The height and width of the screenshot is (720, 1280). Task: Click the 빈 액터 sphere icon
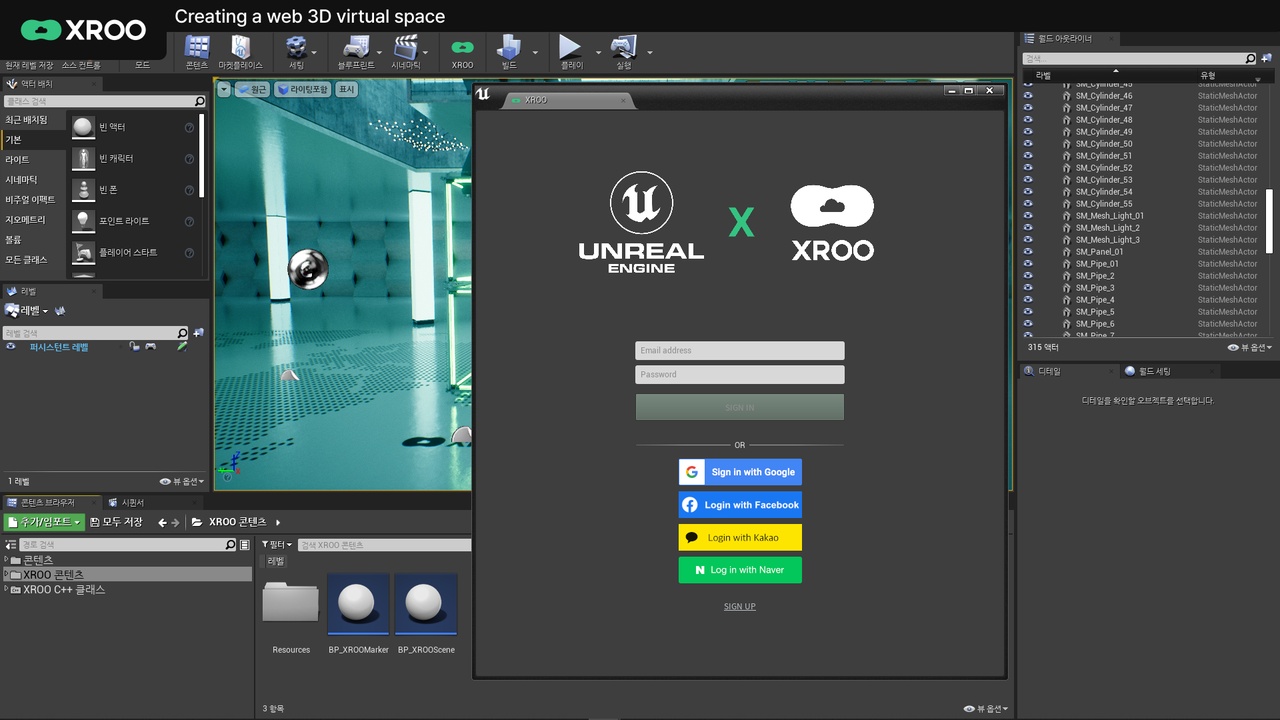(83, 127)
